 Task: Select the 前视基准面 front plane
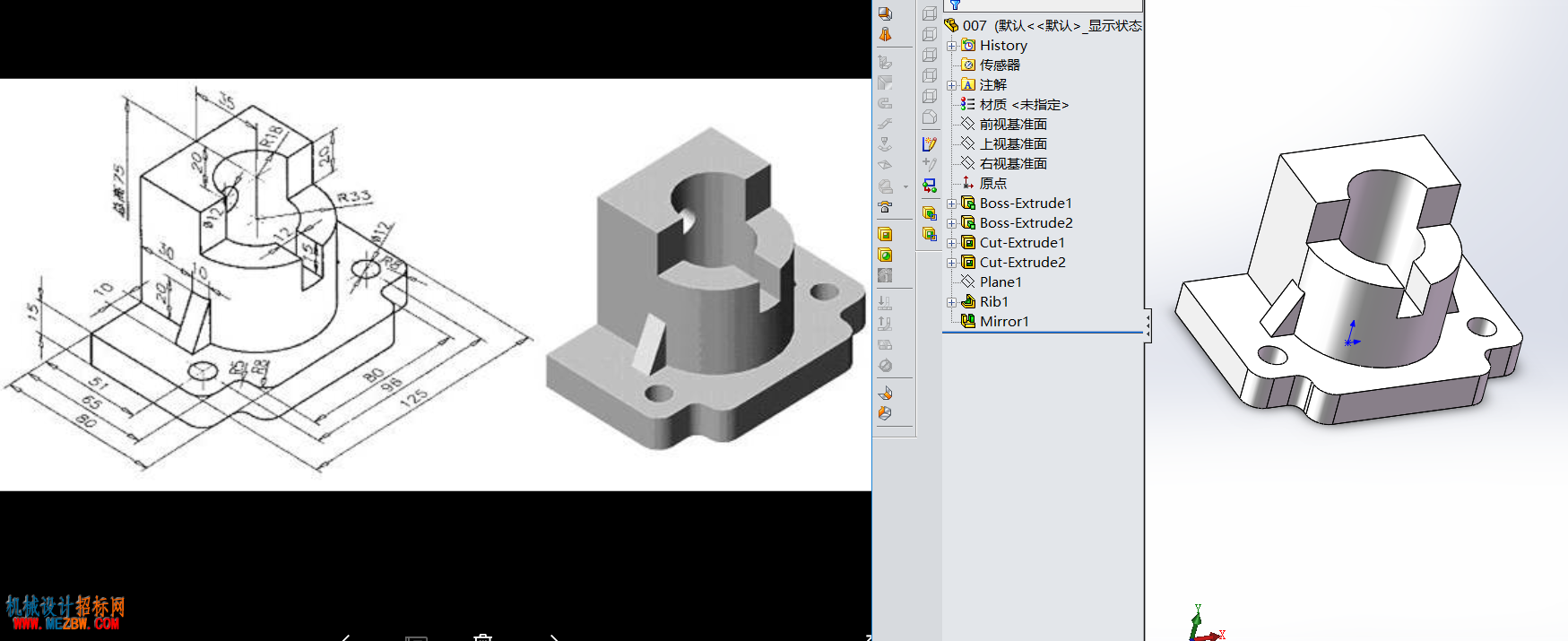pyautogui.click(x=1004, y=125)
